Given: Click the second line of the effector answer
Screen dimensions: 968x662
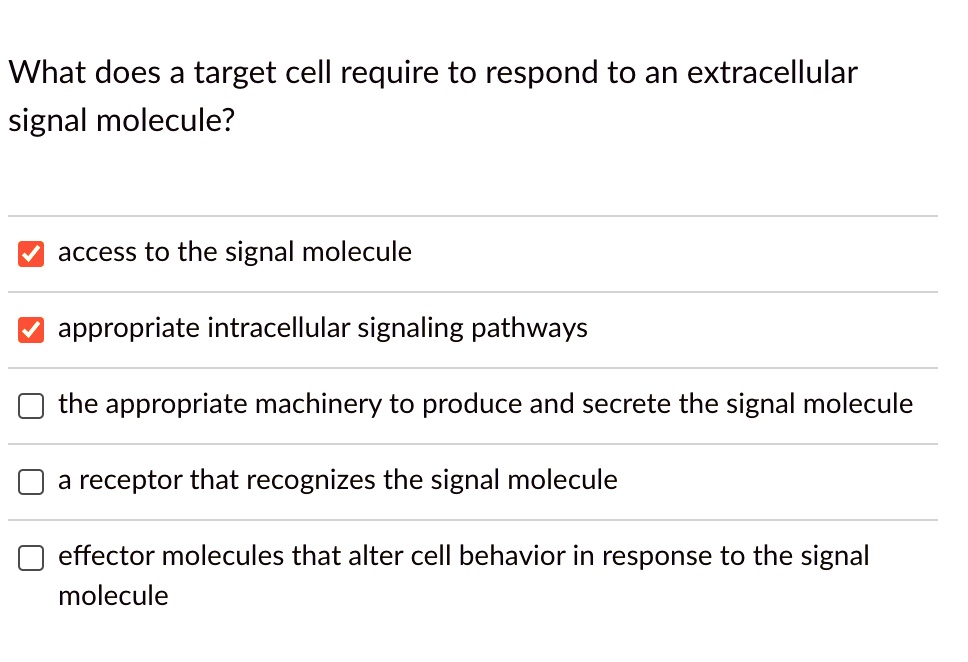Looking at the screenshot, I should point(113,595).
